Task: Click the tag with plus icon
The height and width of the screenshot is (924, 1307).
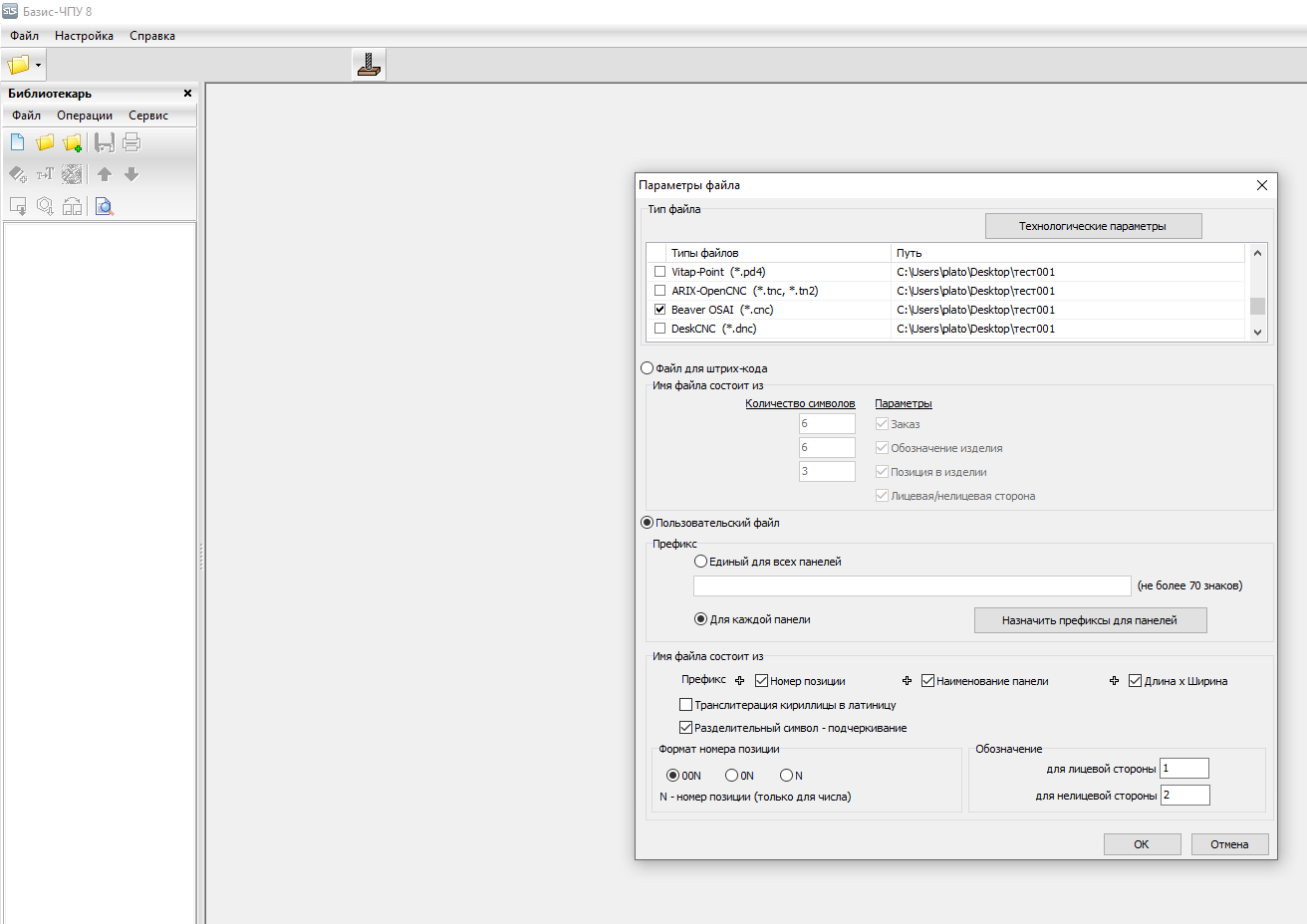Action: point(18,174)
